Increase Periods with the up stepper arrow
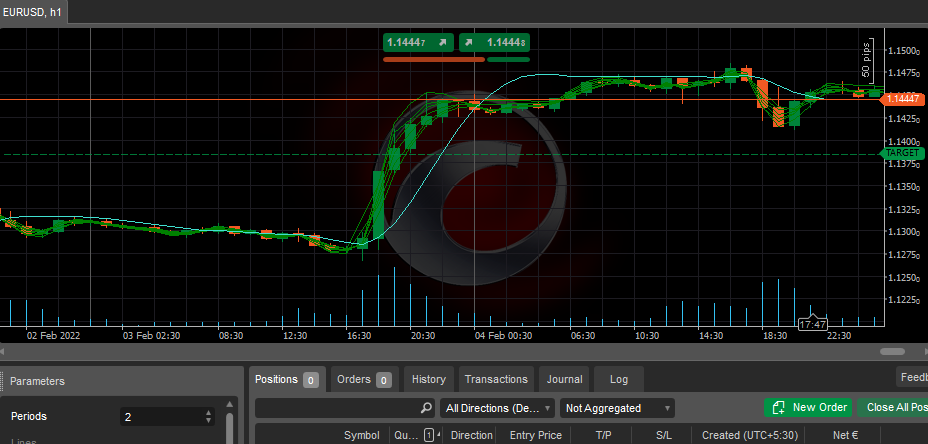 pyautogui.click(x=208, y=413)
